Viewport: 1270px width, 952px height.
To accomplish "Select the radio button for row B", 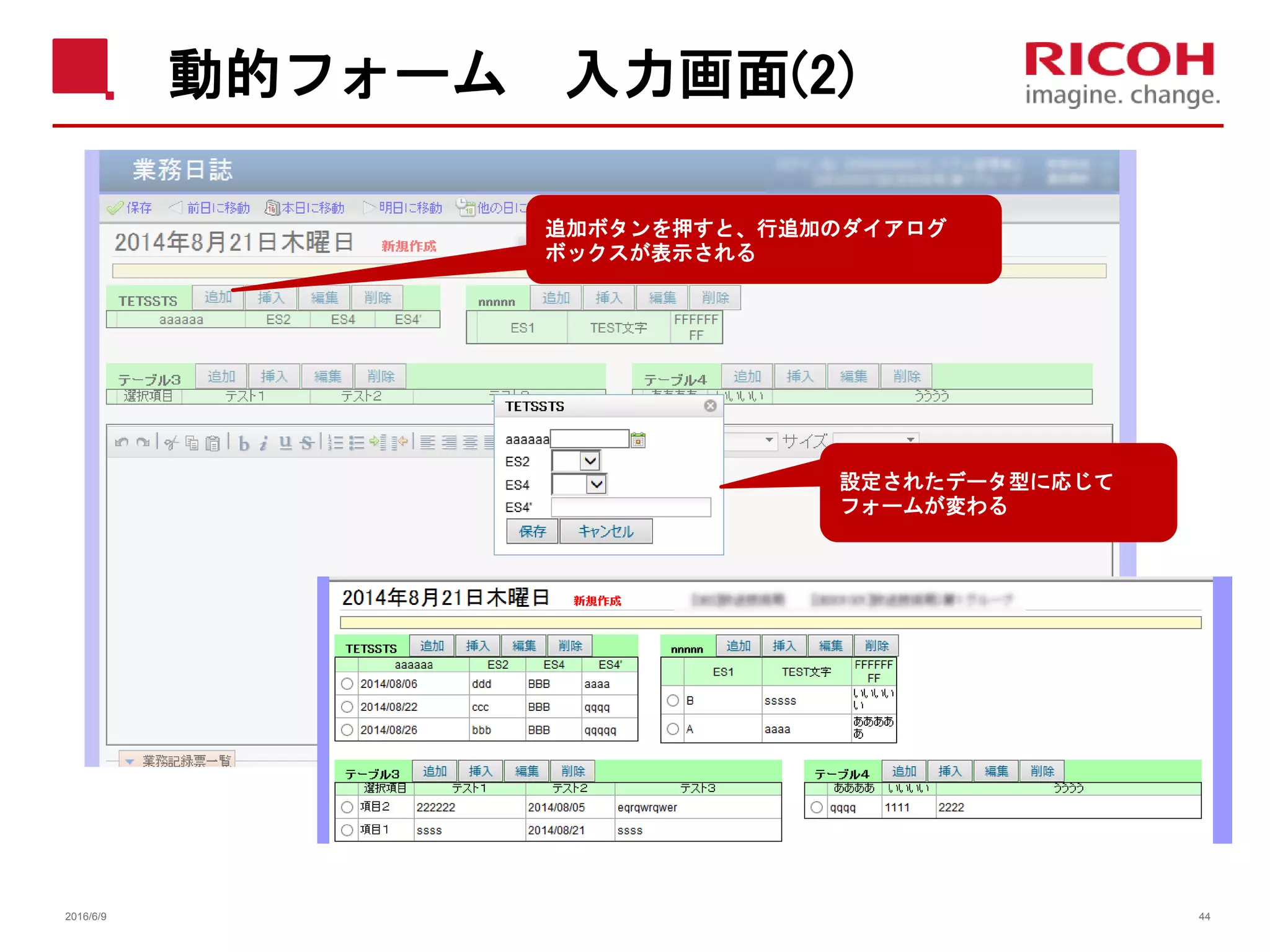I will pyautogui.click(x=673, y=700).
